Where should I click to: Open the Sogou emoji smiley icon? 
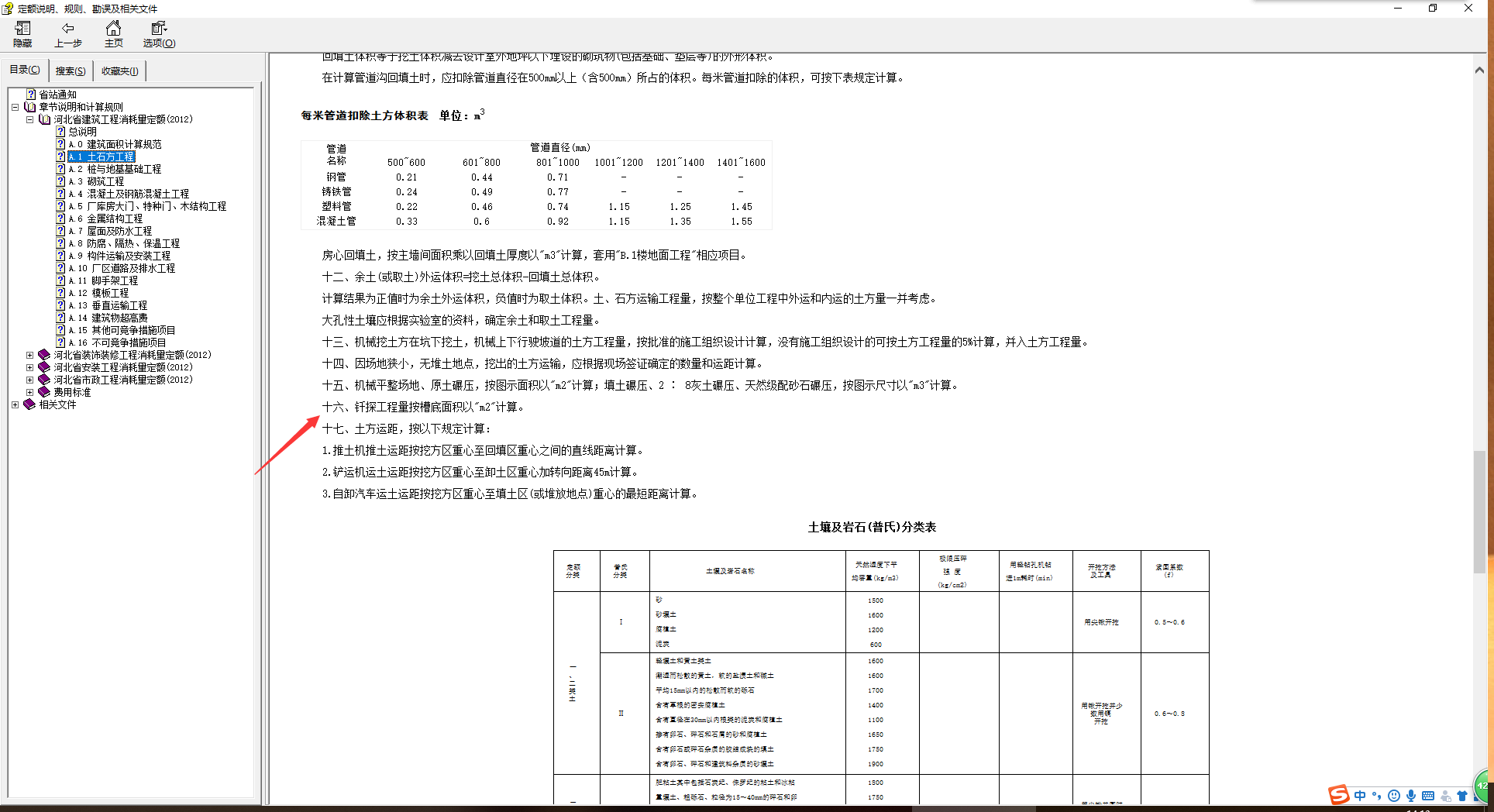[x=1393, y=796]
